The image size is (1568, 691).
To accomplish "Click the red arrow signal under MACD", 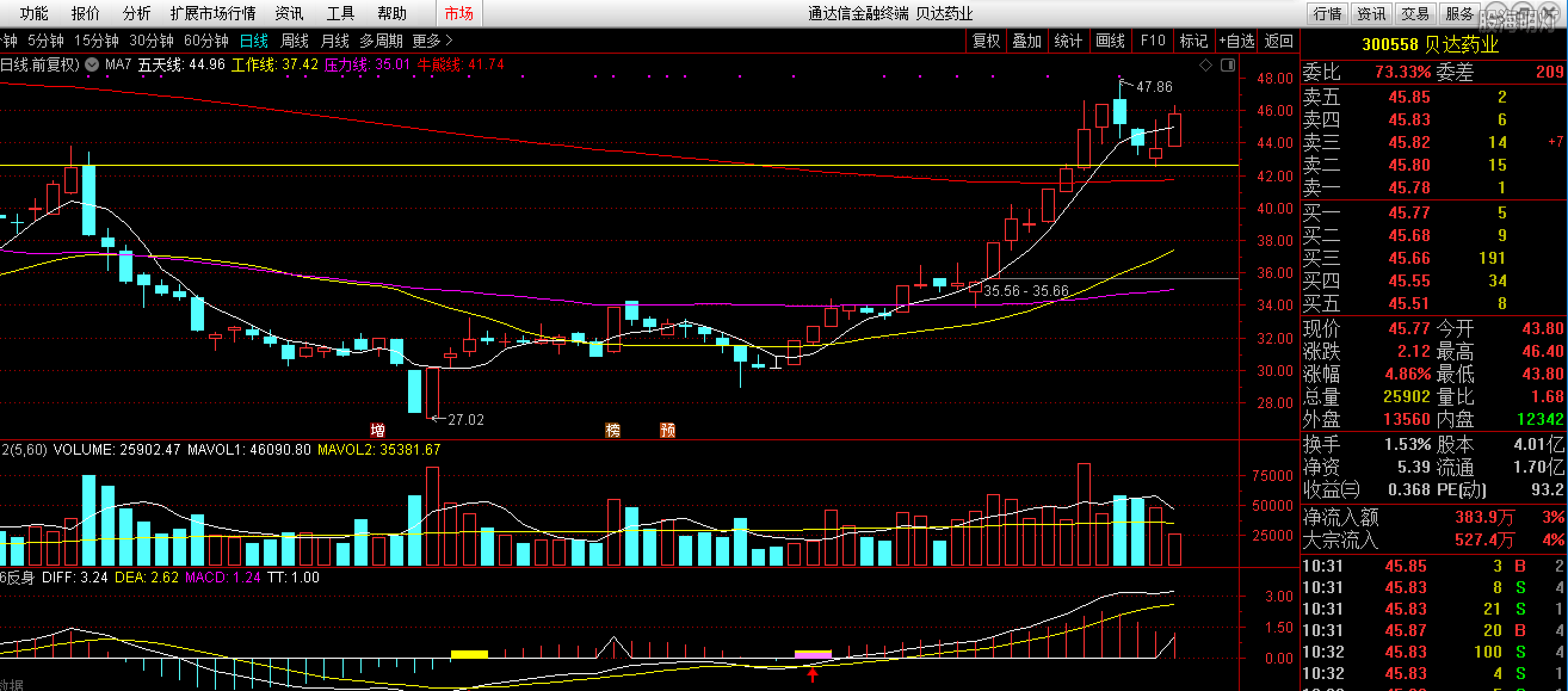I will 813,674.
